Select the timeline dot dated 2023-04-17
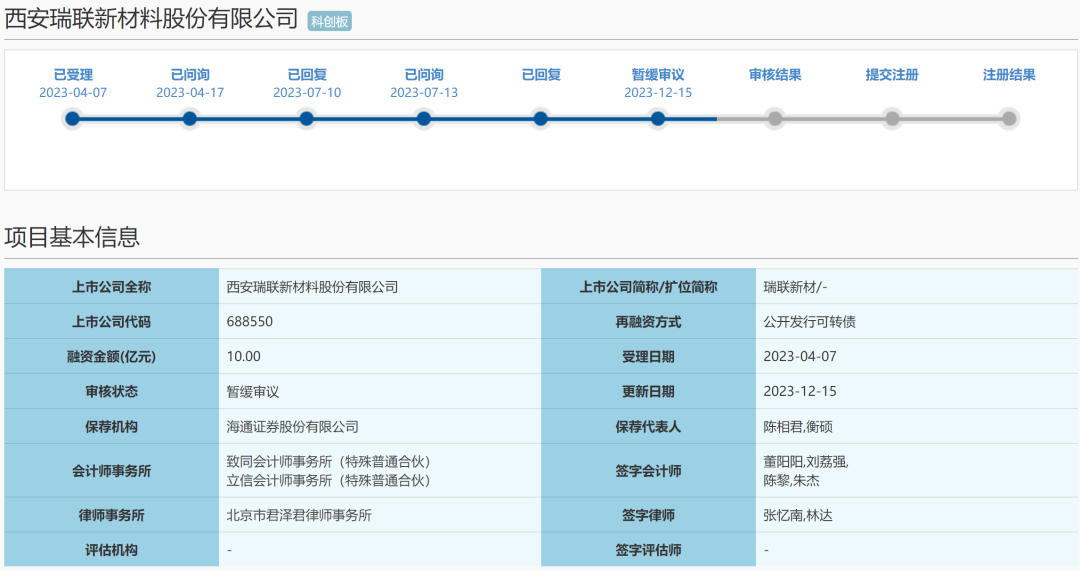 (190, 119)
